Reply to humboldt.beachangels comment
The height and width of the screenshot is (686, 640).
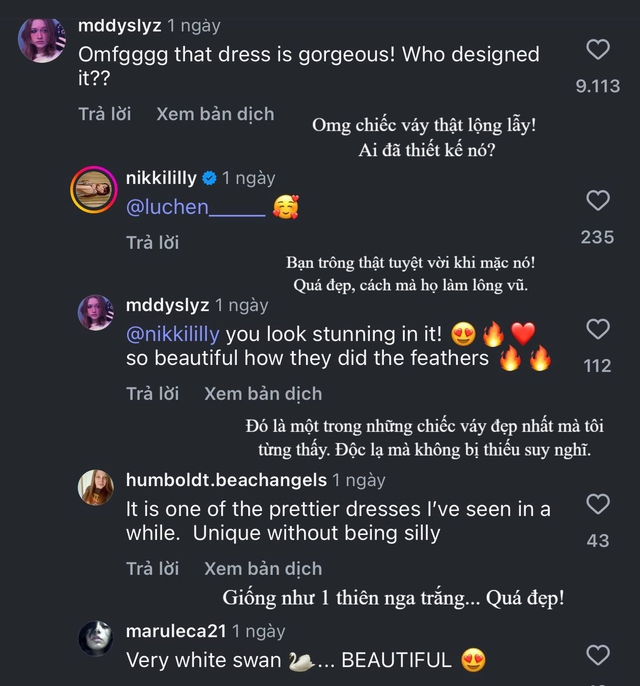pyautogui.click(x=152, y=568)
